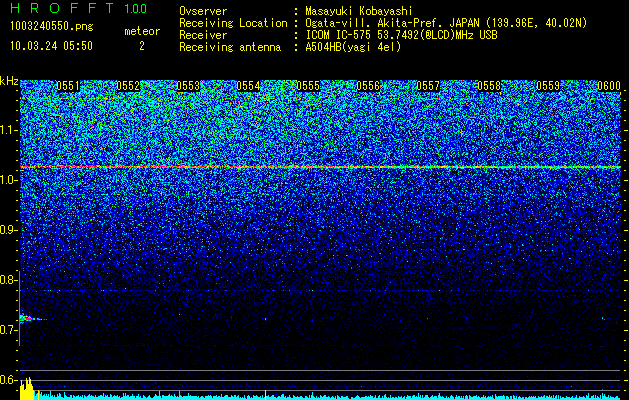
Task: Click the 0556 time marker
Action: coord(368,86)
